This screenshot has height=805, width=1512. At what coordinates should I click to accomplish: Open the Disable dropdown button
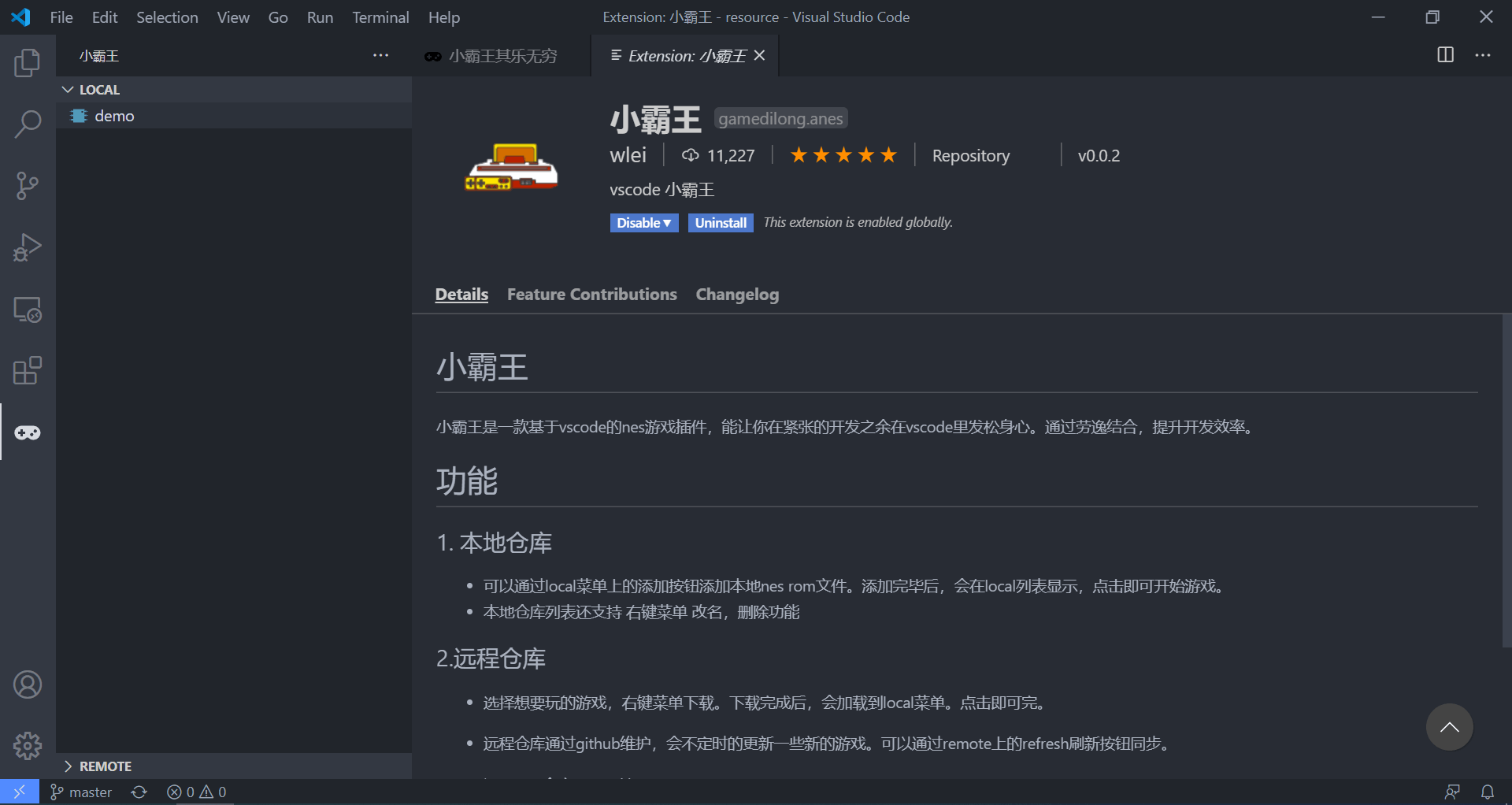click(644, 223)
